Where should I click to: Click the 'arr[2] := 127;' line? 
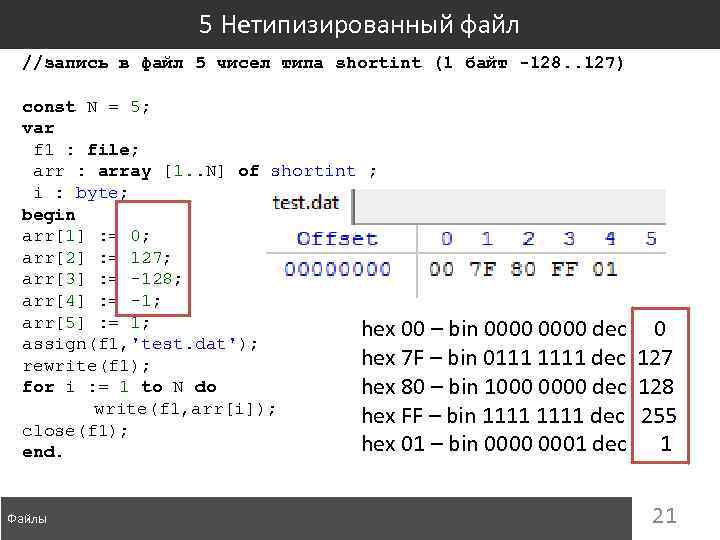click(x=96, y=258)
